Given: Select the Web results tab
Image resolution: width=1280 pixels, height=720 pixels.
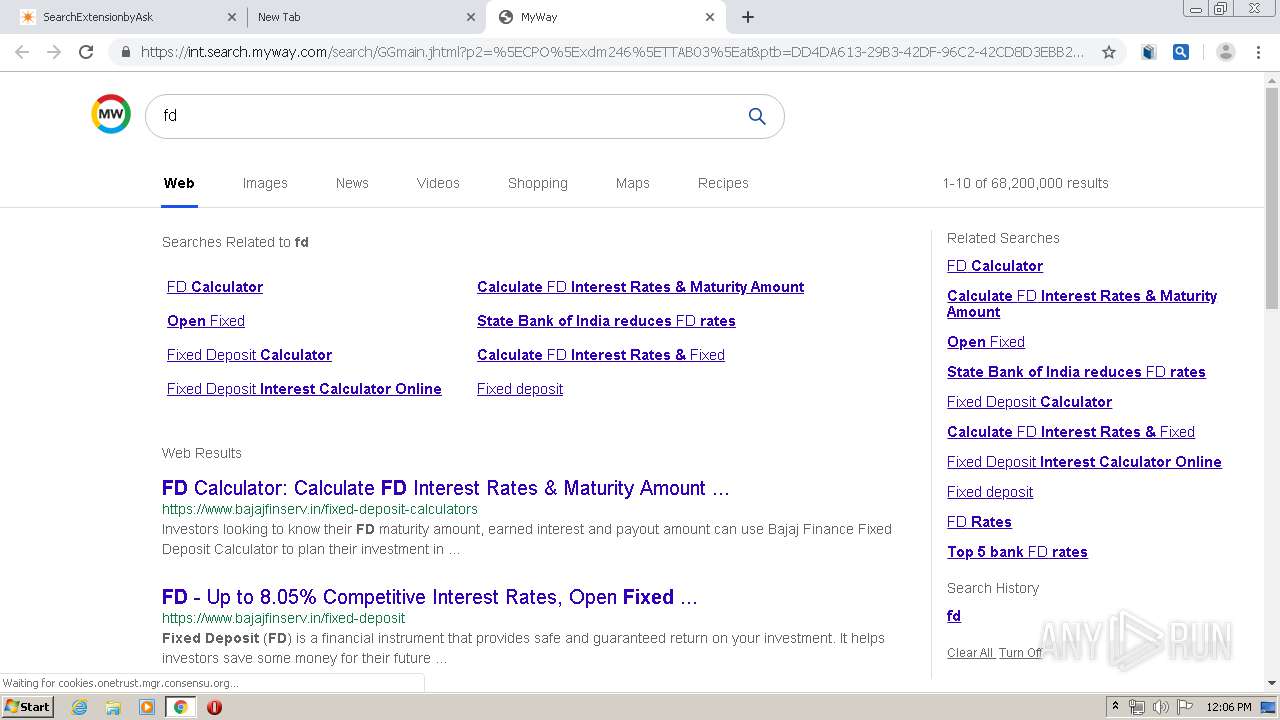Looking at the screenshot, I should coord(179,183).
